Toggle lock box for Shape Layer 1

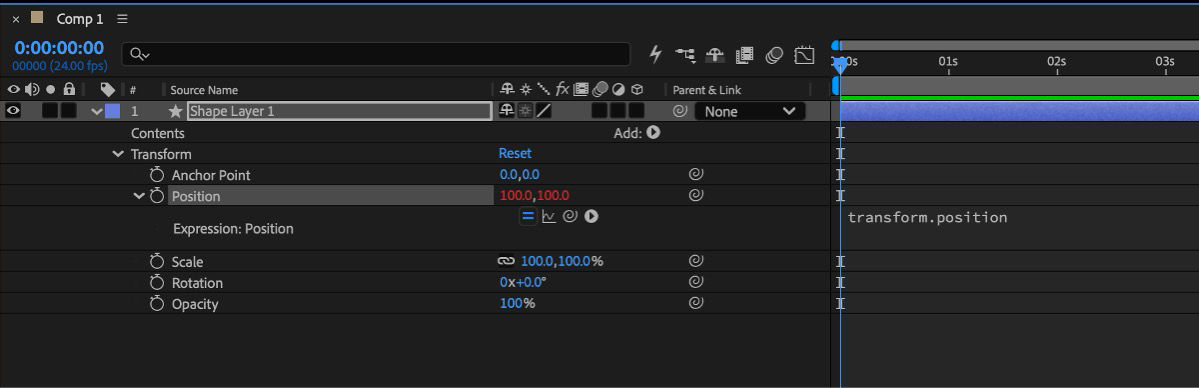69,111
